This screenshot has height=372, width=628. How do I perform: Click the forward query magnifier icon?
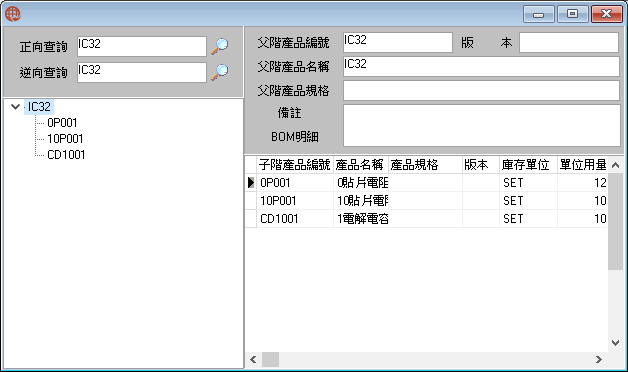pyautogui.click(x=219, y=46)
